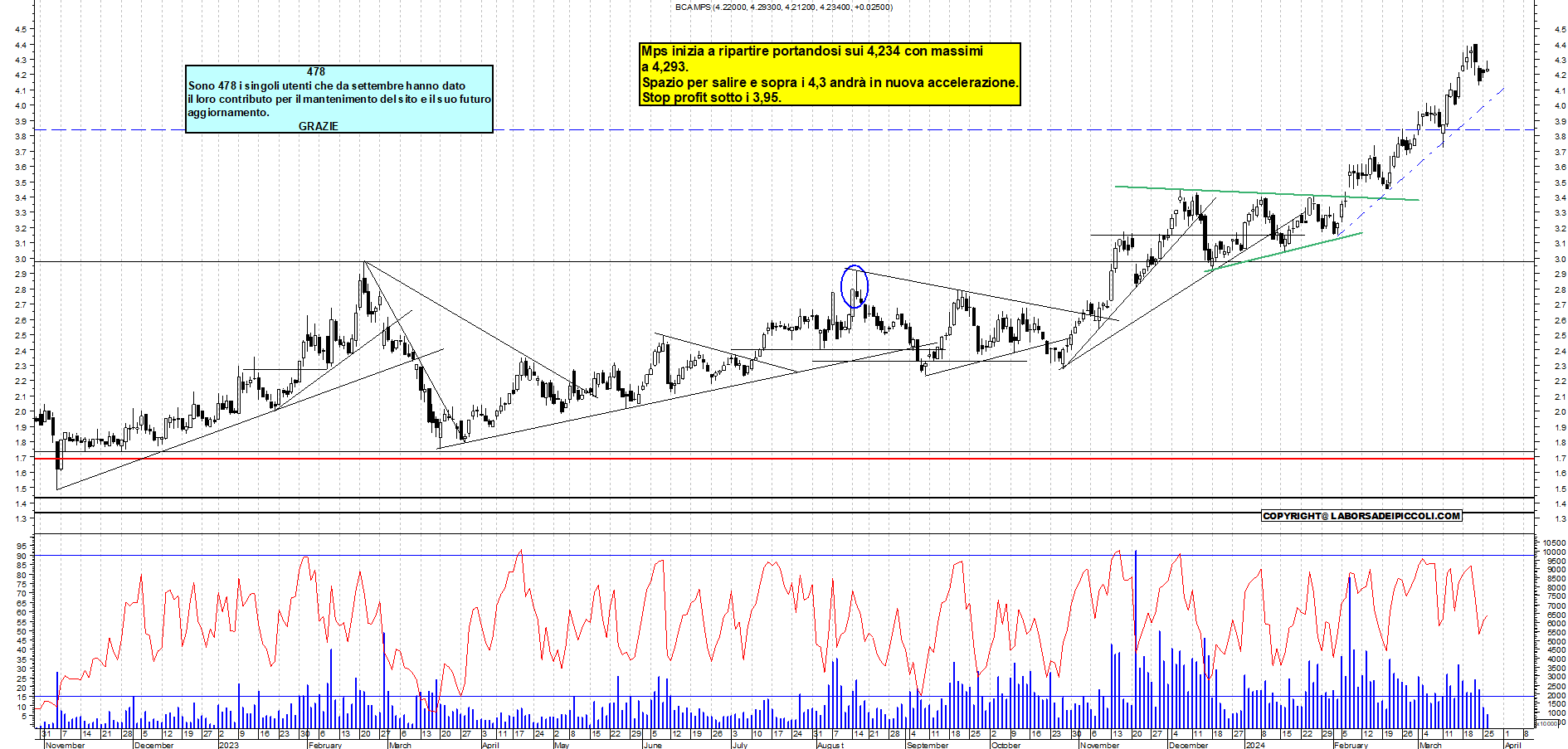Screen dimensions: 1568x749
Task: Click '50' on the oscillator scale
Action: click(x=21, y=631)
